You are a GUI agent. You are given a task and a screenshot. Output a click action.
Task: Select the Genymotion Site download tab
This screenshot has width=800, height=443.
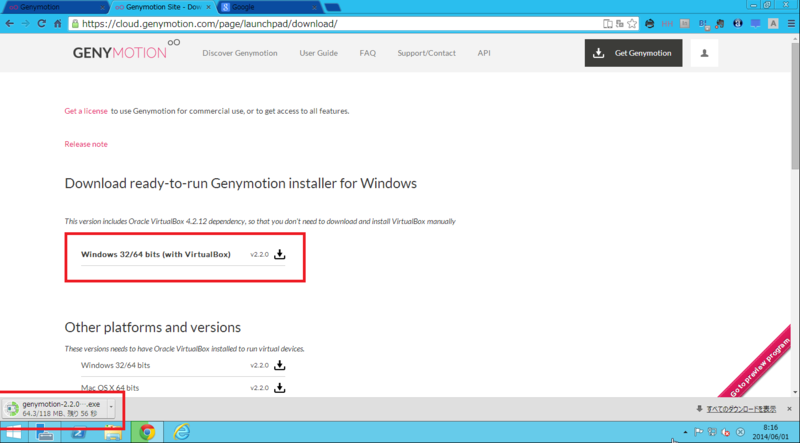161,7
